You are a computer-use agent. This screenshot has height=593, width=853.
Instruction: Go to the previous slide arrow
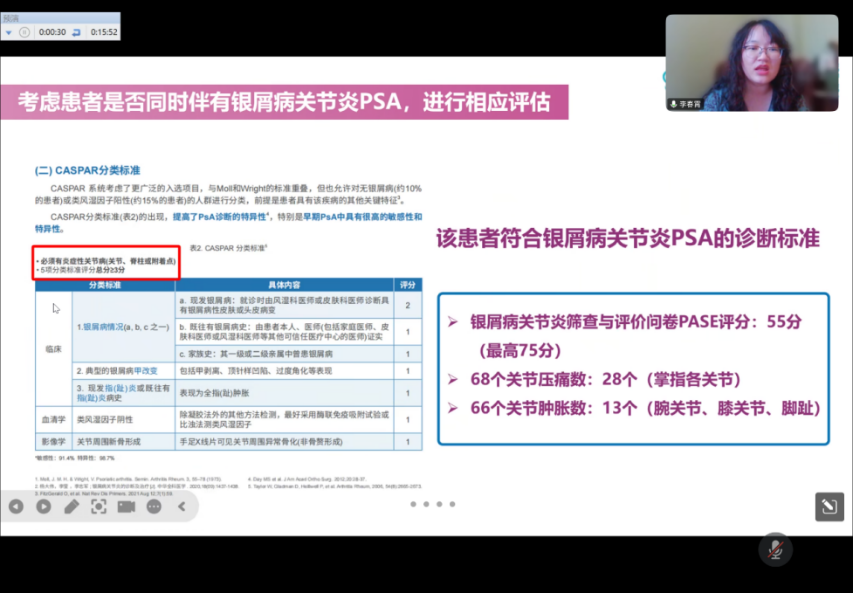(16, 507)
